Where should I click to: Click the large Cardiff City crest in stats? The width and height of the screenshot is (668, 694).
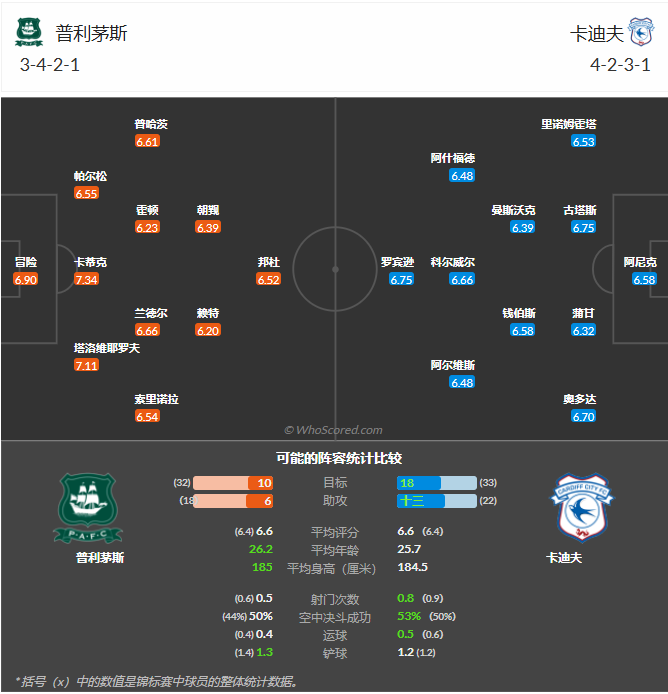[581, 508]
